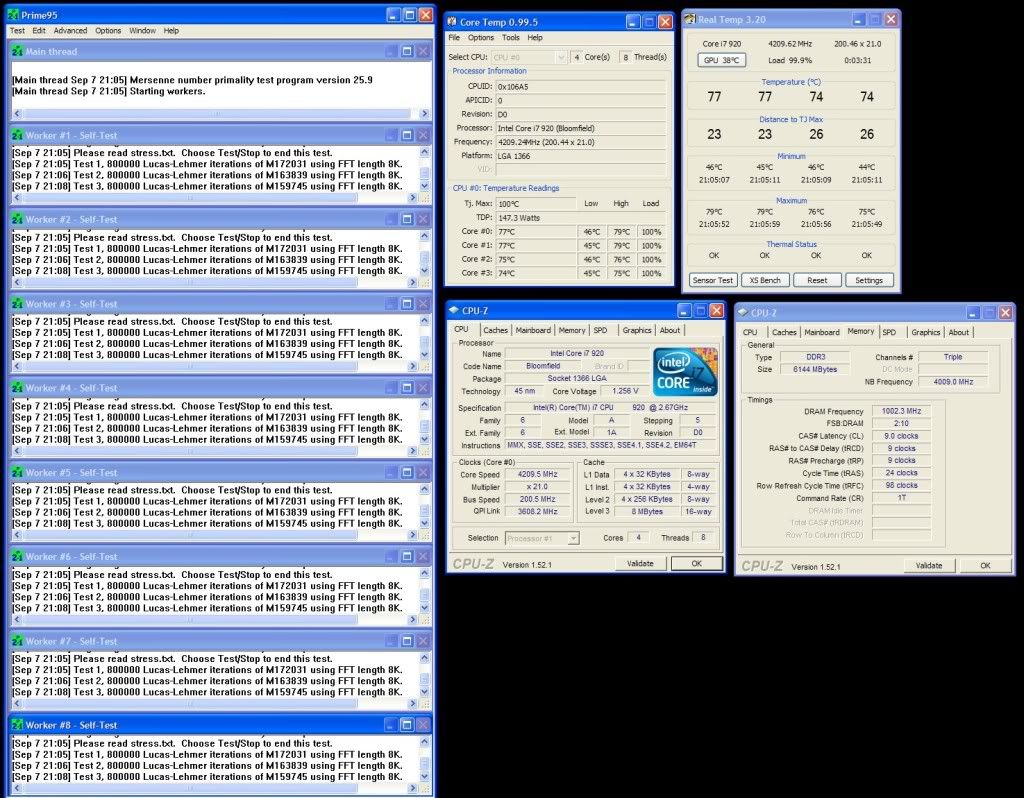The image size is (1024, 798).
Task: Click the GPU 38°C button in Real Temp
Action: click(x=722, y=60)
